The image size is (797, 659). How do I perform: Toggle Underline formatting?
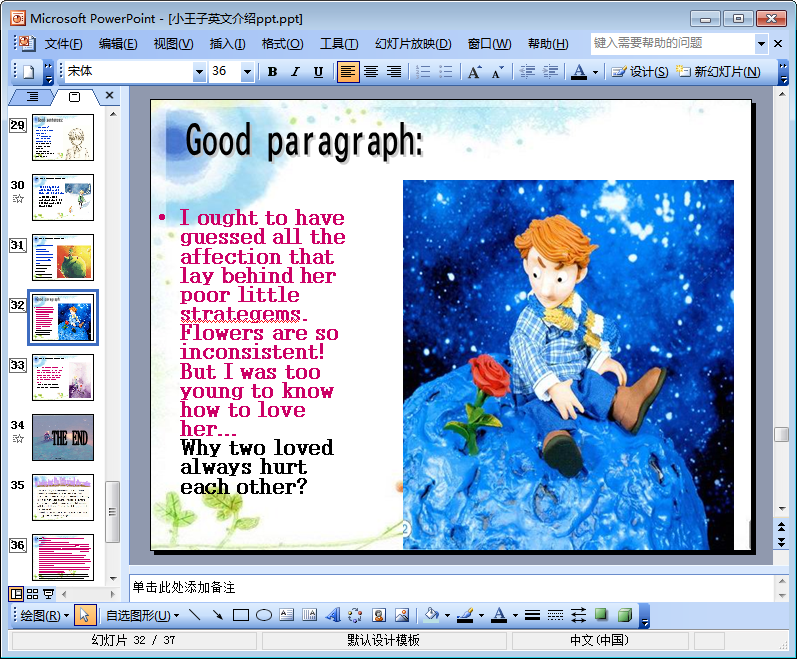click(x=318, y=72)
